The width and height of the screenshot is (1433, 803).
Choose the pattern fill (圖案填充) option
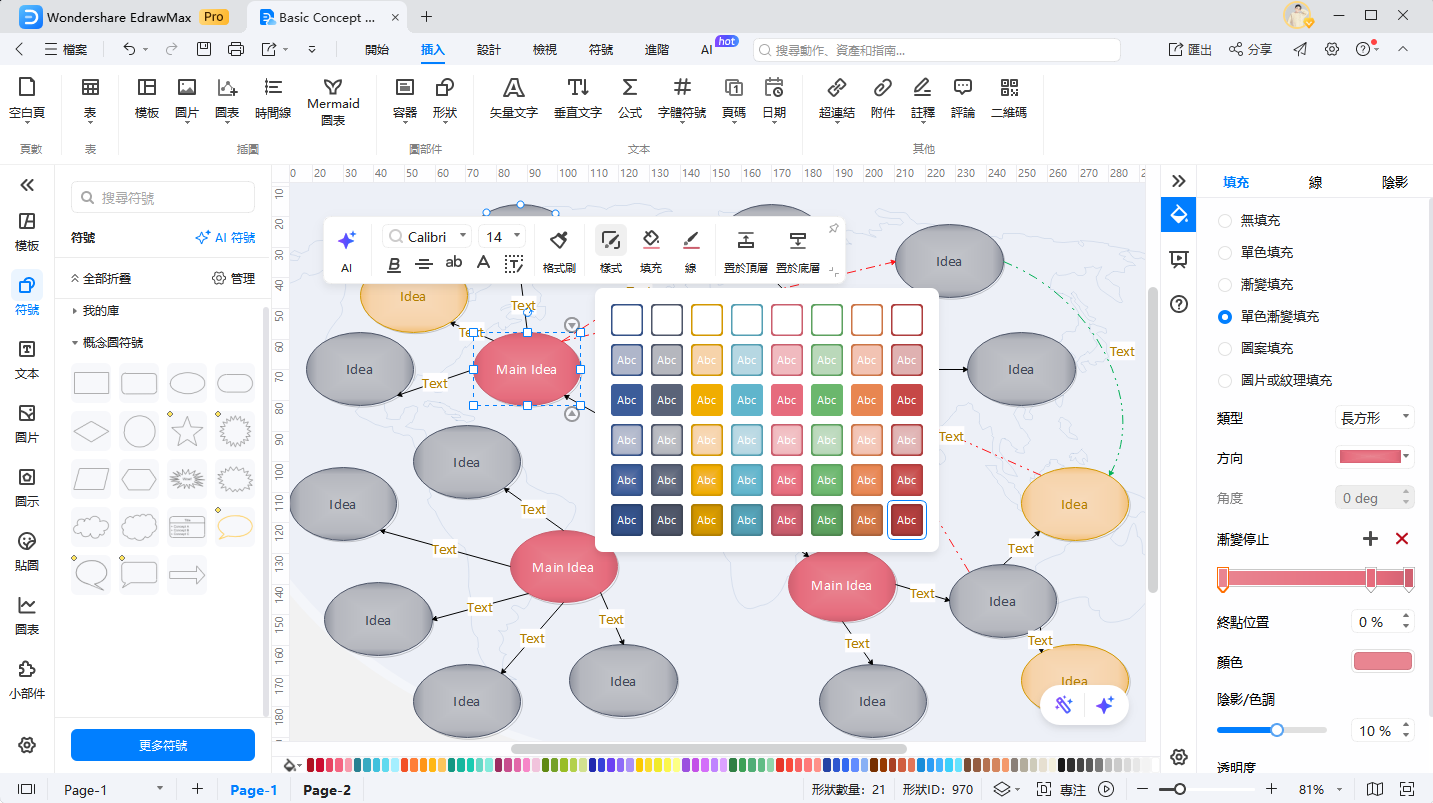(x=1225, y=348)
